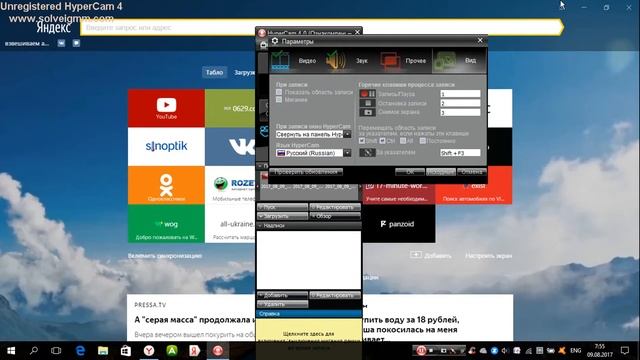Click the gear icon in Параметры title
Image resolution: width=640 pixels, height=360 pixels.
(275, 41)
